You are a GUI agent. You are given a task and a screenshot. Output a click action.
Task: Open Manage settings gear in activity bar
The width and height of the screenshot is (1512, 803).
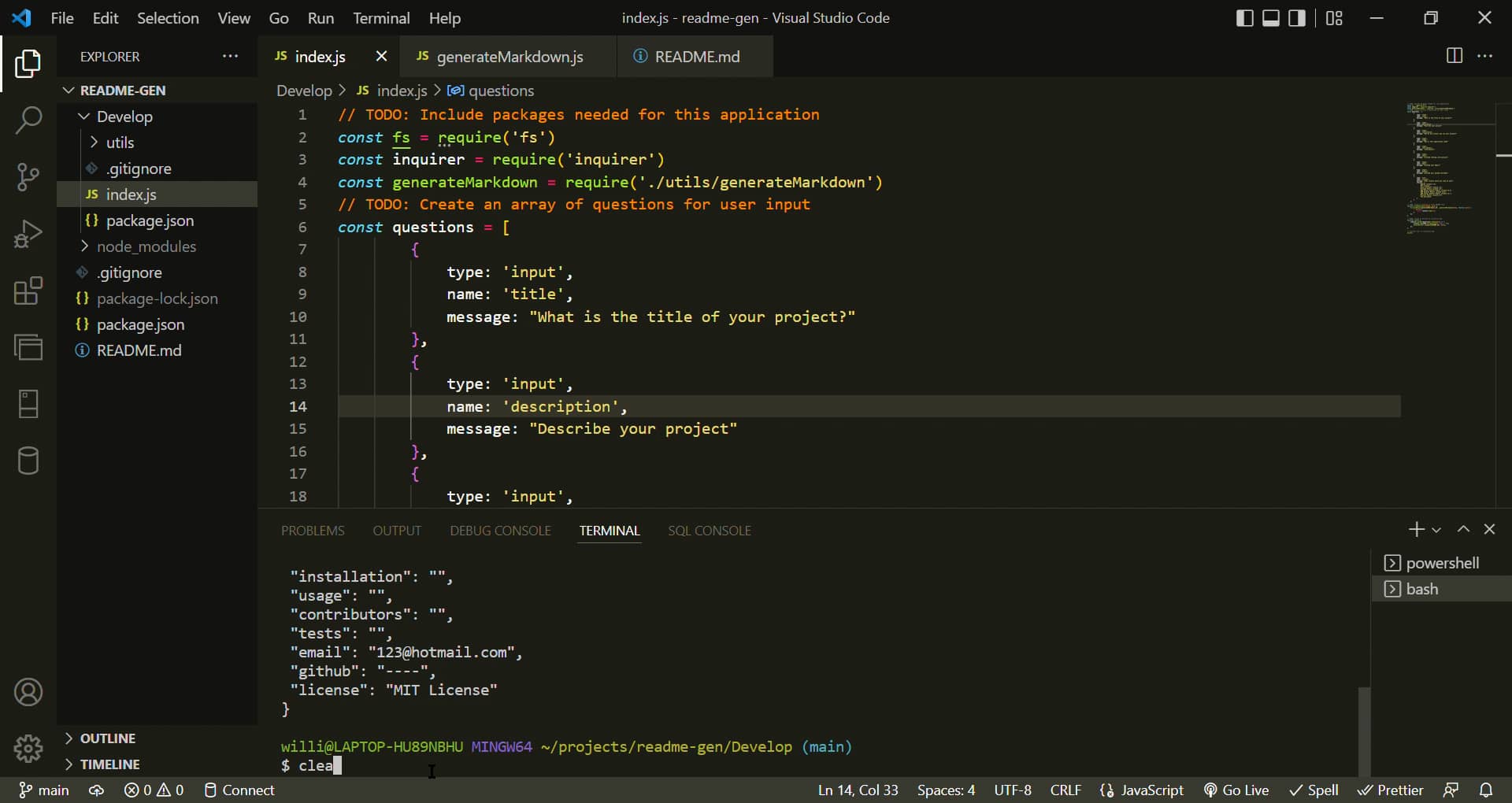point(28,749)
